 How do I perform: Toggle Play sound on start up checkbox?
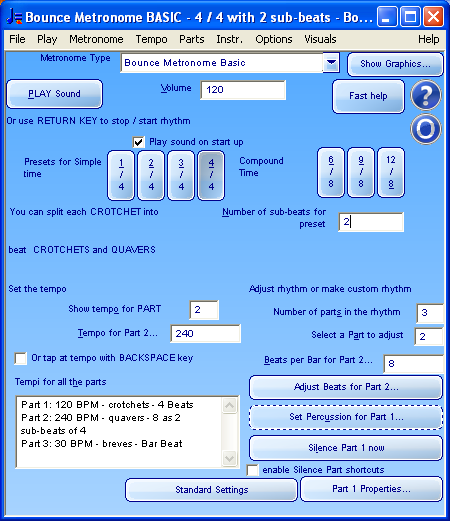[x=139, y=142]
